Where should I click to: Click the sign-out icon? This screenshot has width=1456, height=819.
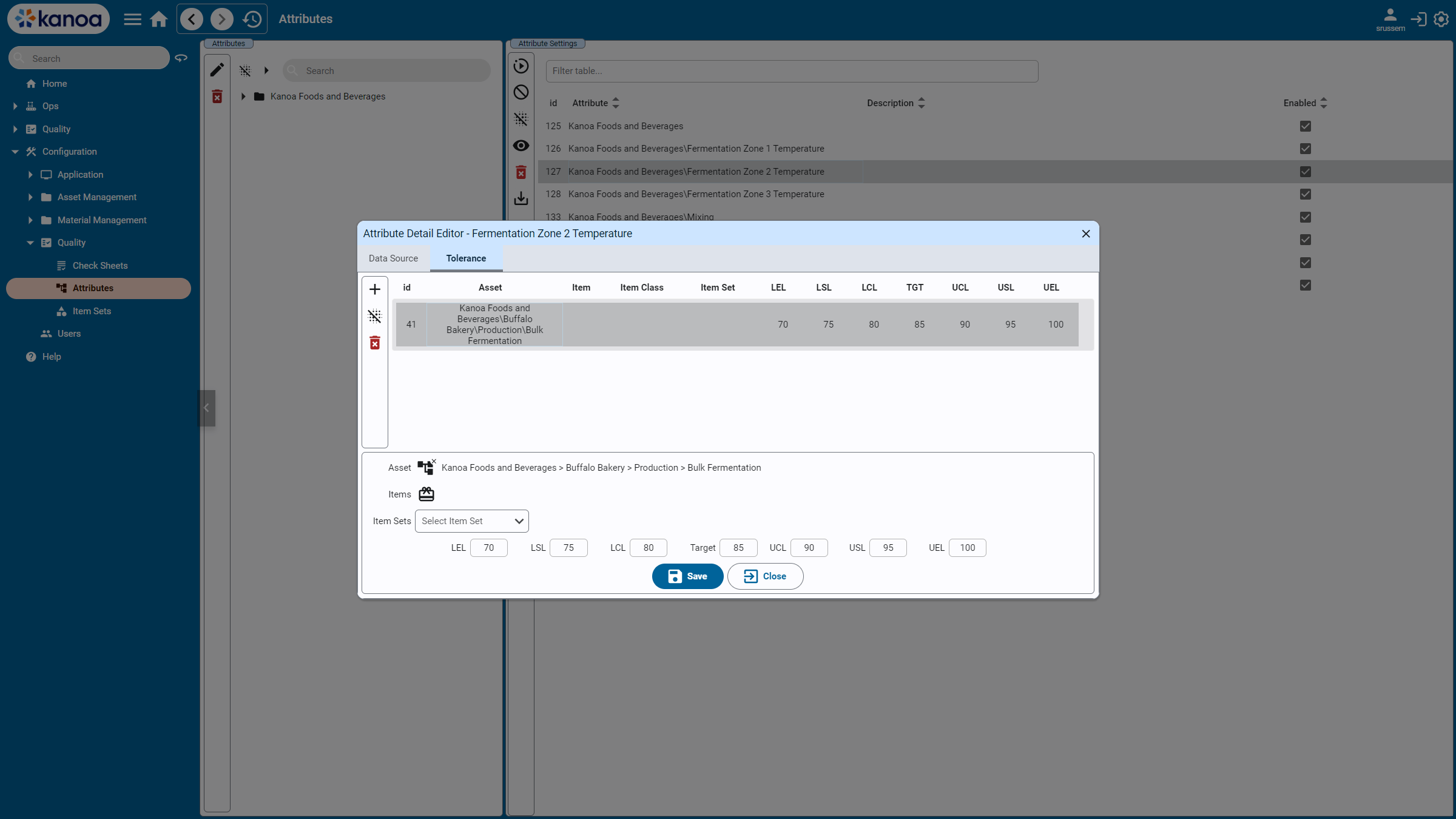[1418, 19]
